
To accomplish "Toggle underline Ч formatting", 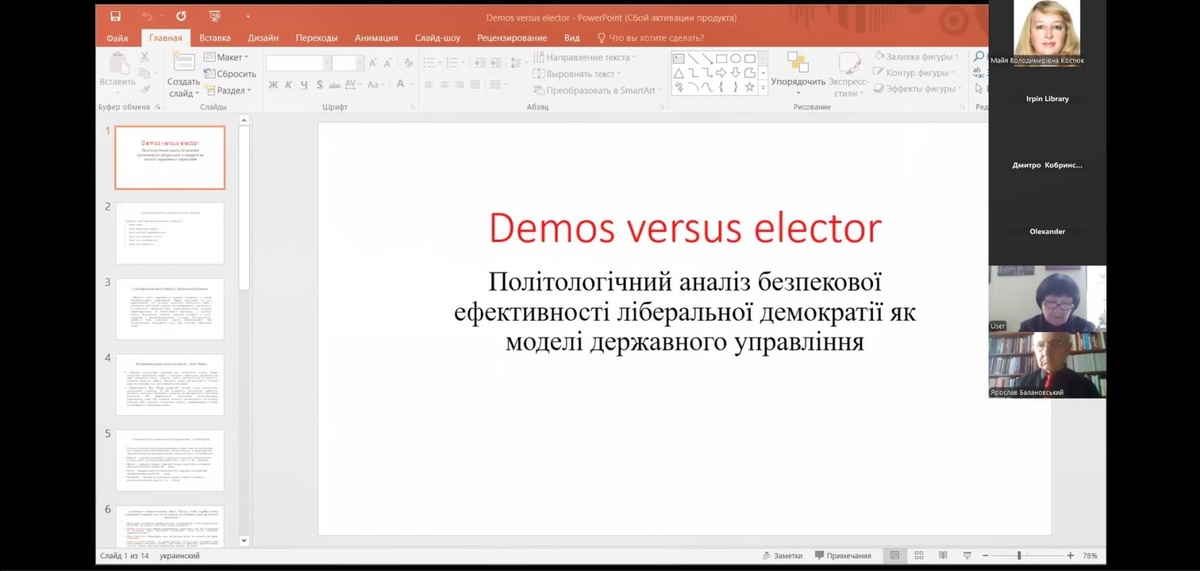I will 304,84.
